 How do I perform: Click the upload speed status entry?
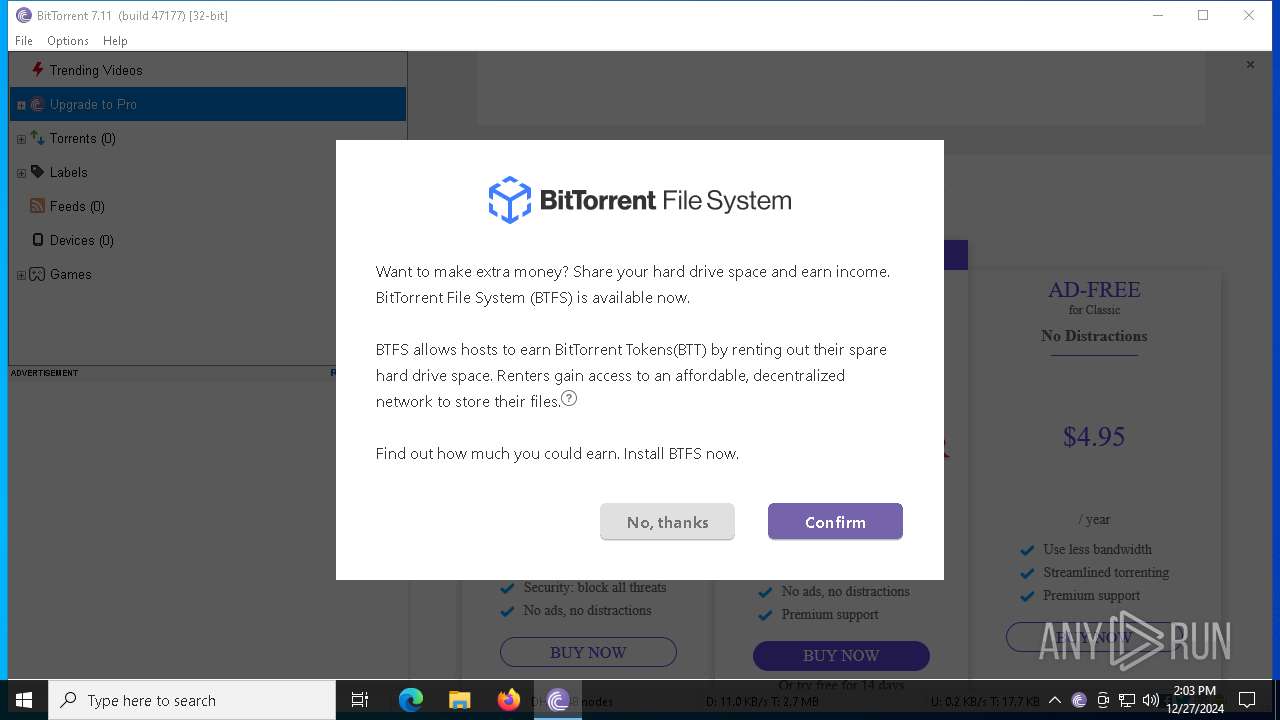pyautogui.click(x=985, y=702)
